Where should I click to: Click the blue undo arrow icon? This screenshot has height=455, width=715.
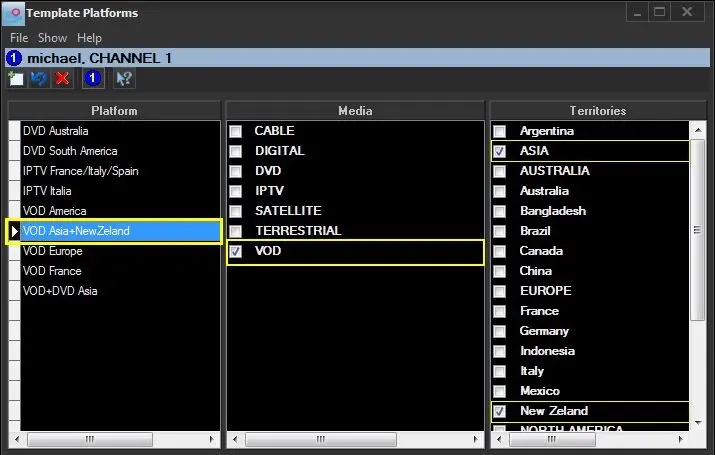(x=38, y=79)
